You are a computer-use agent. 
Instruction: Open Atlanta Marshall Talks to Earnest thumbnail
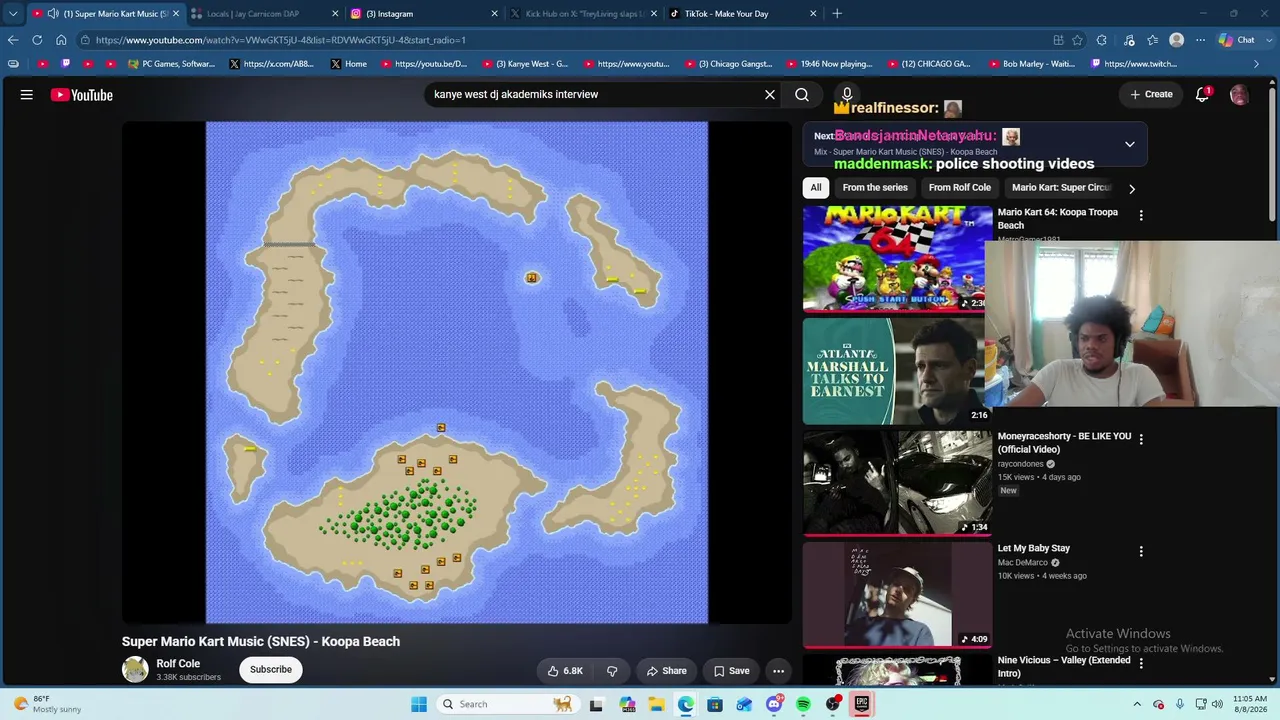(x=897, y=371)
